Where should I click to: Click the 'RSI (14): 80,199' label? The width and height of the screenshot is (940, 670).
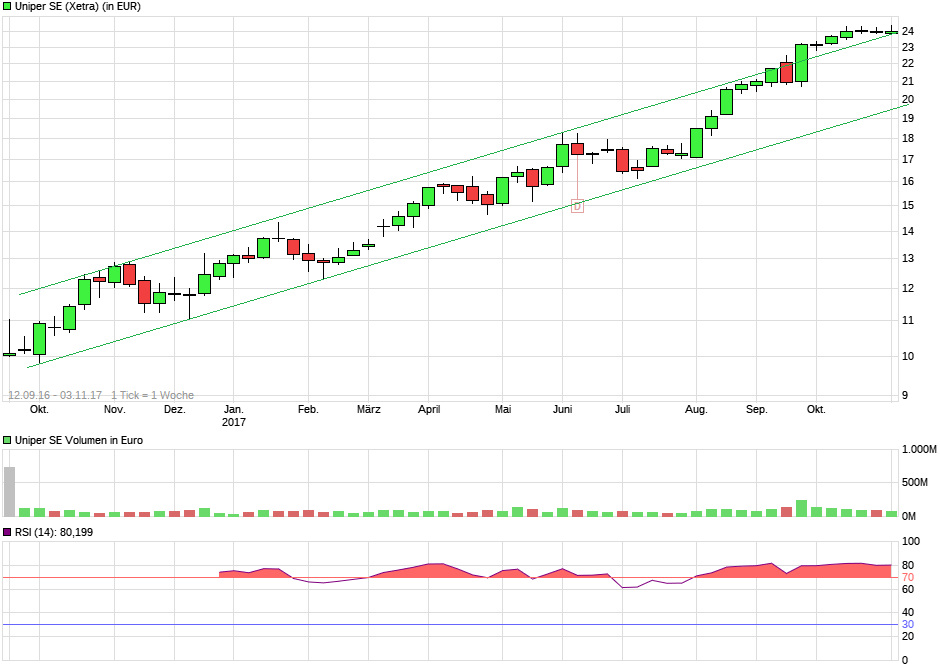[54, 532]
